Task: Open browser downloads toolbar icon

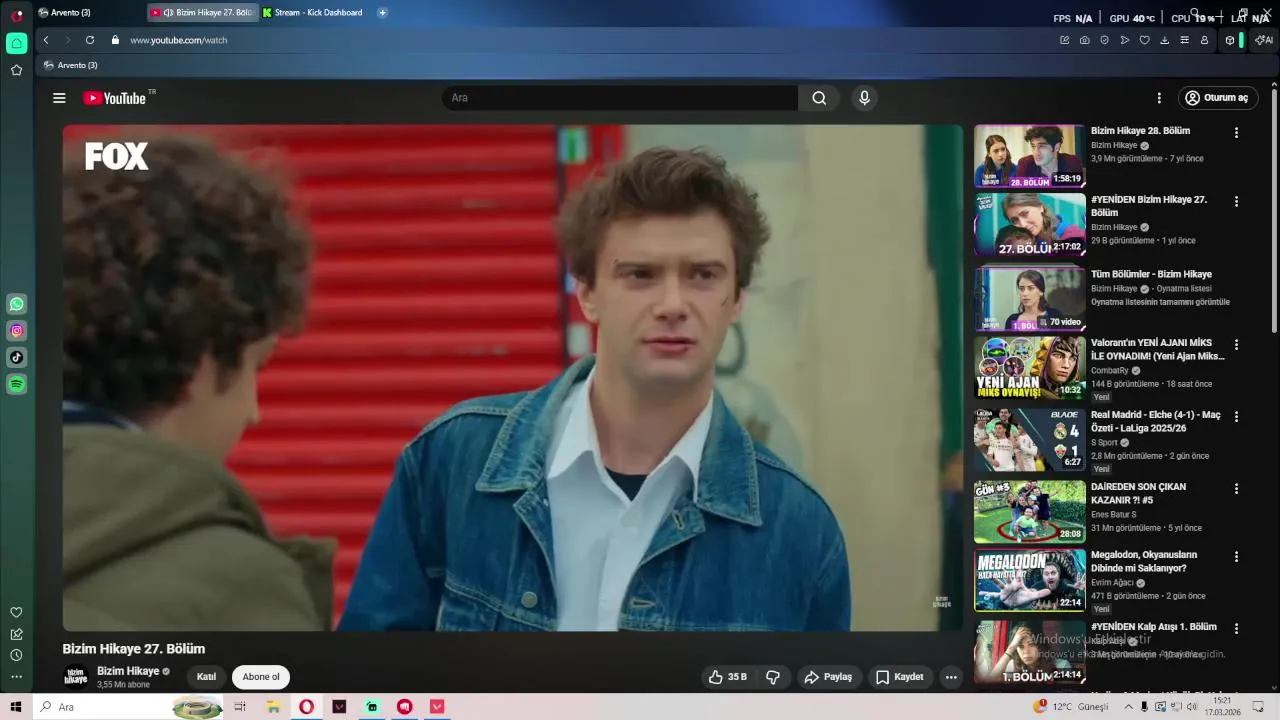Action: [1165, 40]
